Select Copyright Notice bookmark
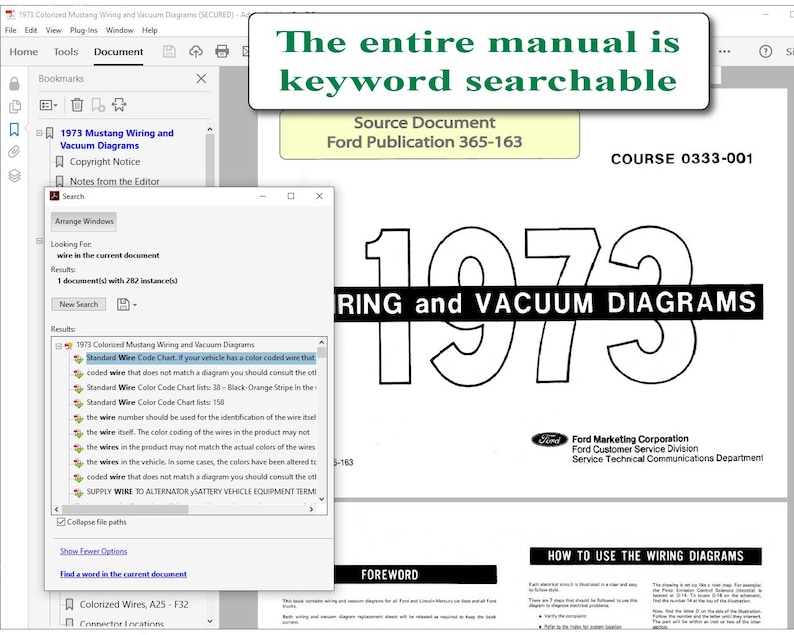Viewport: 794px width, 635px height. coord(105,162)
